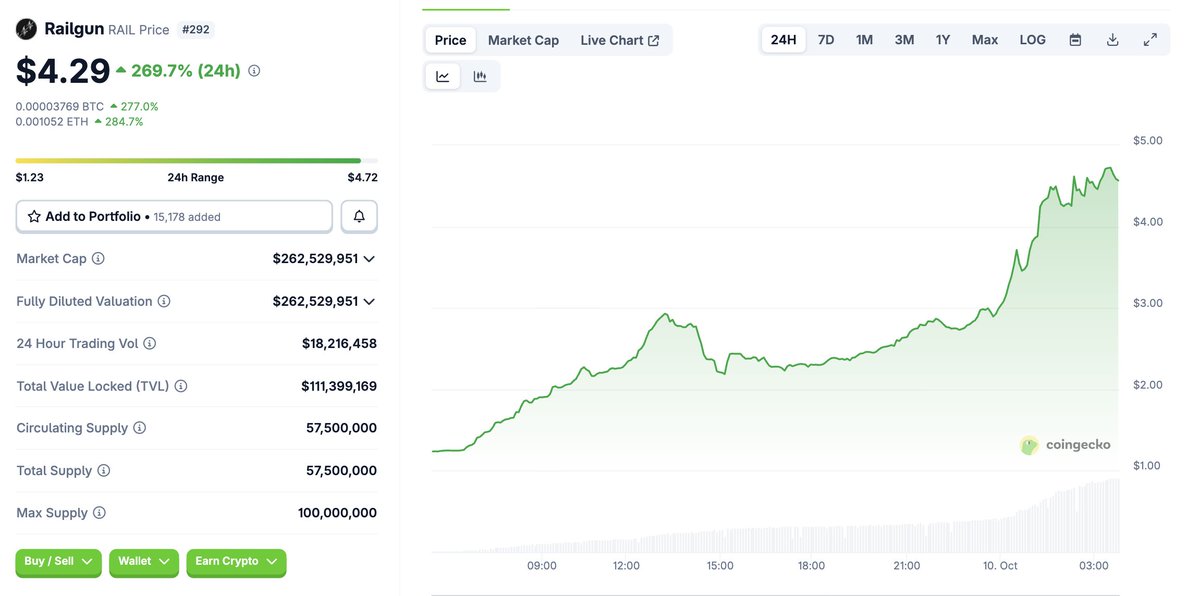
Task: Click the price alert bell icon
Action: click(x=359, y=216)
